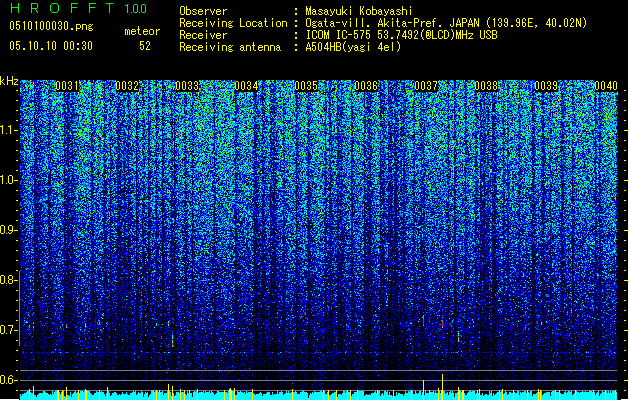Click the HROFFT 1.0.0 title text
Image resolution: width=629 pixels, height=400 pixels.
(x=78, y=8)
